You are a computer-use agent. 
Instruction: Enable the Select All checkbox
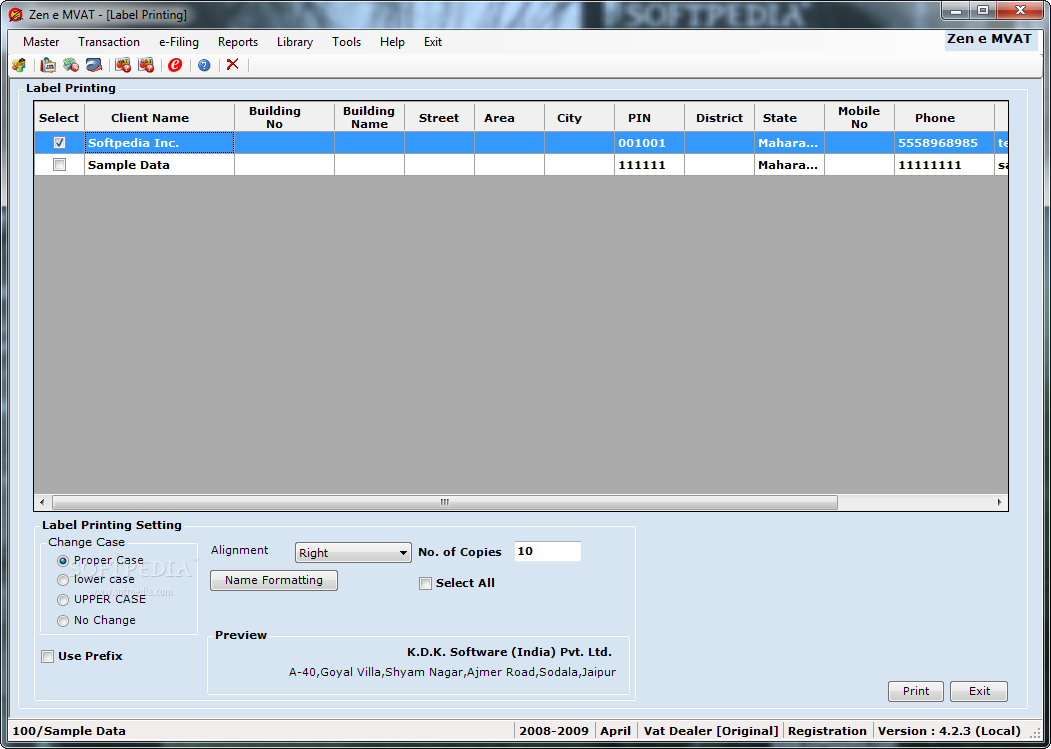click(425, 583)
